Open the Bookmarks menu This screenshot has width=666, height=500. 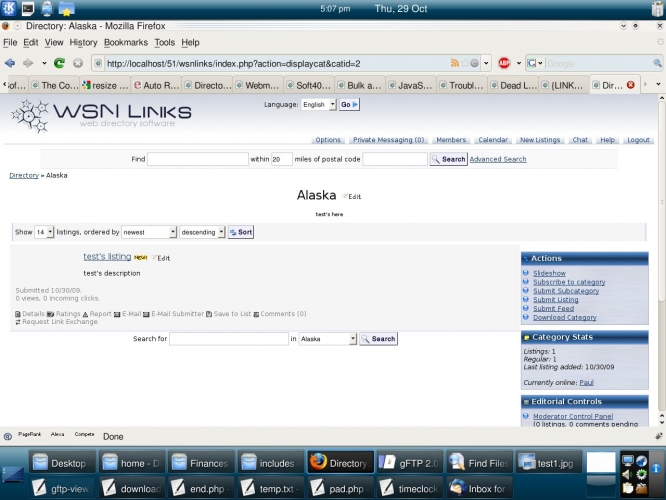(125, 43)
